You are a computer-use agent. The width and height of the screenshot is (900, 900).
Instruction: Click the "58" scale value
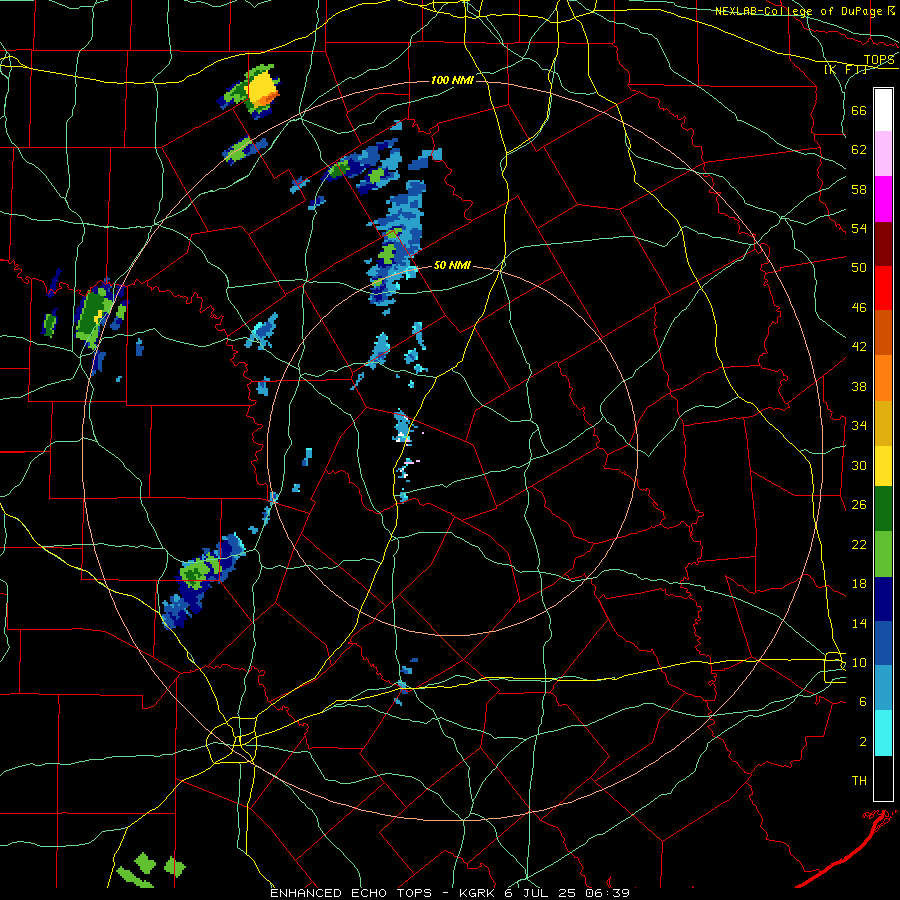[859, 189]
